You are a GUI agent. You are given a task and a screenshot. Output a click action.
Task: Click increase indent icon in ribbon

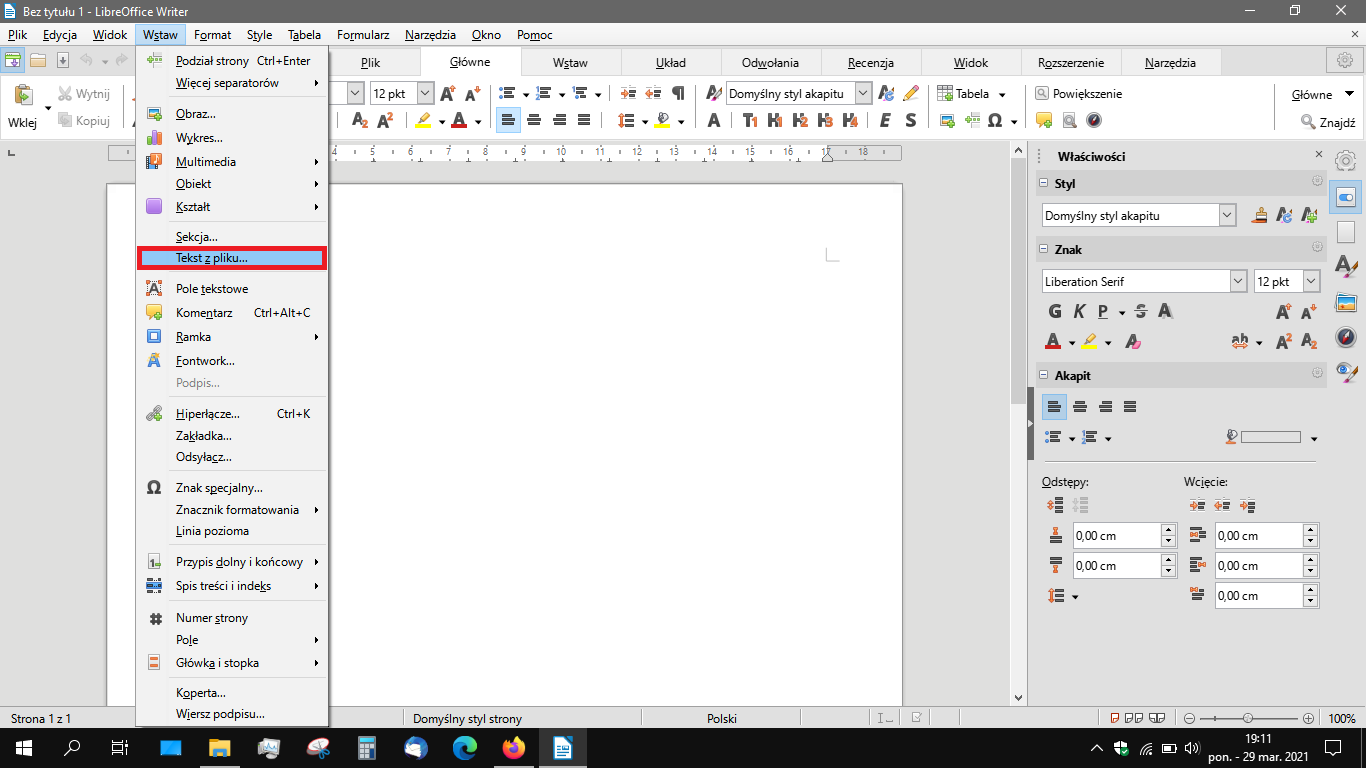(629, 93)
